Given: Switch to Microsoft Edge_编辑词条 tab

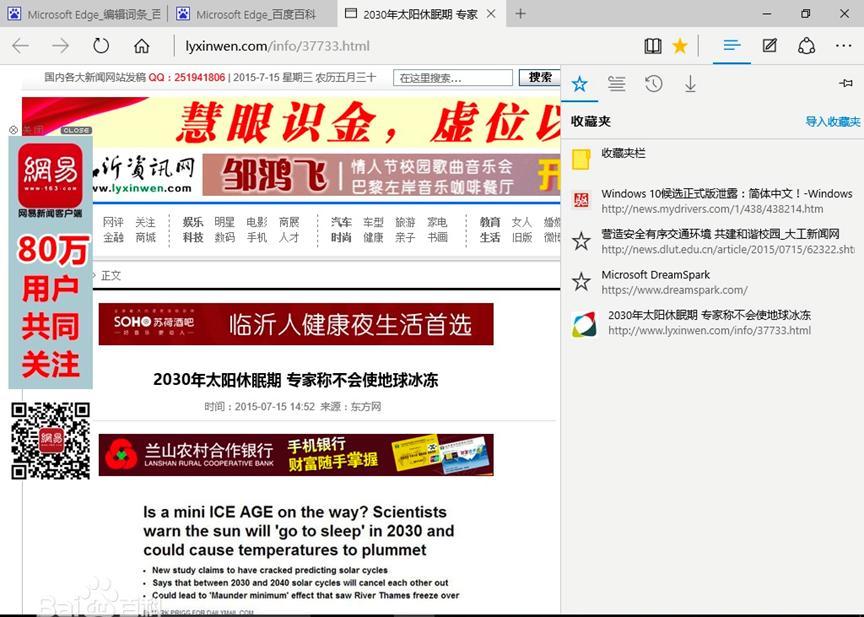Looking at the screenshot, I should (84, 14).
